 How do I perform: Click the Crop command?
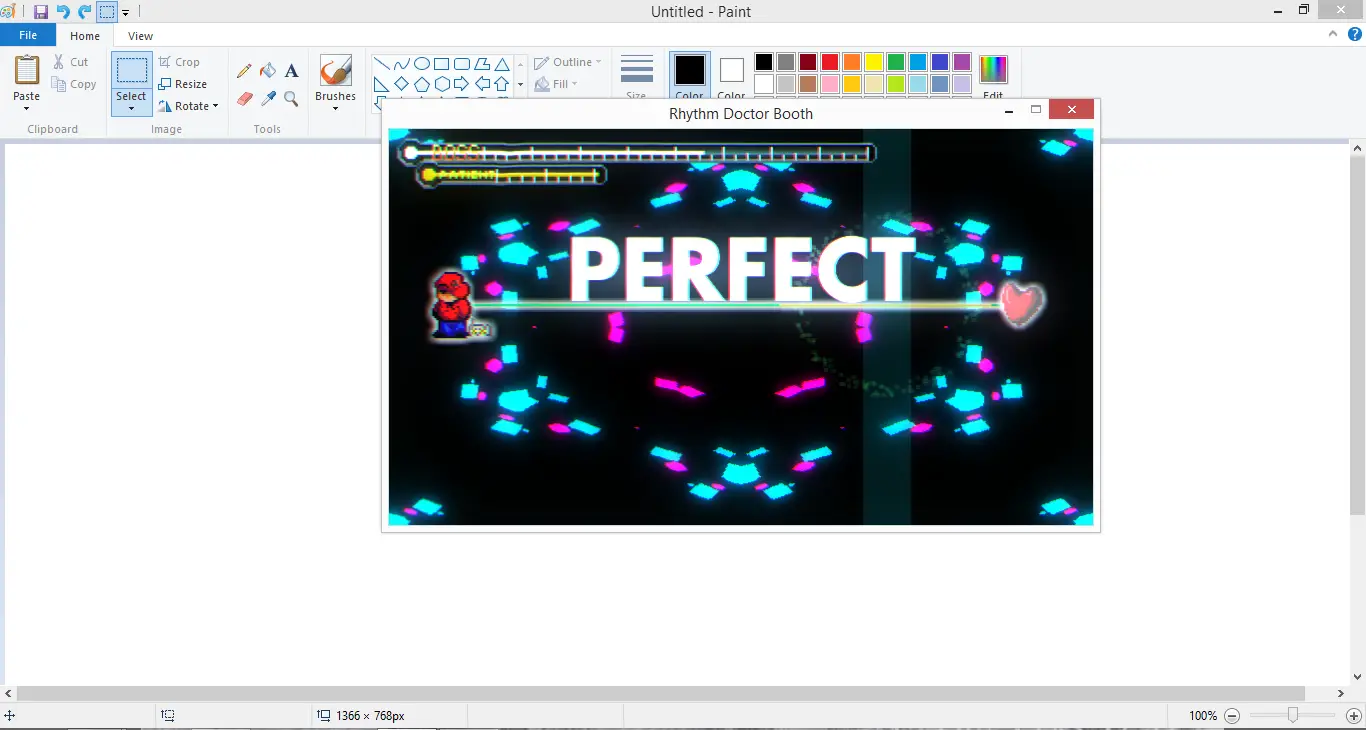180,62
